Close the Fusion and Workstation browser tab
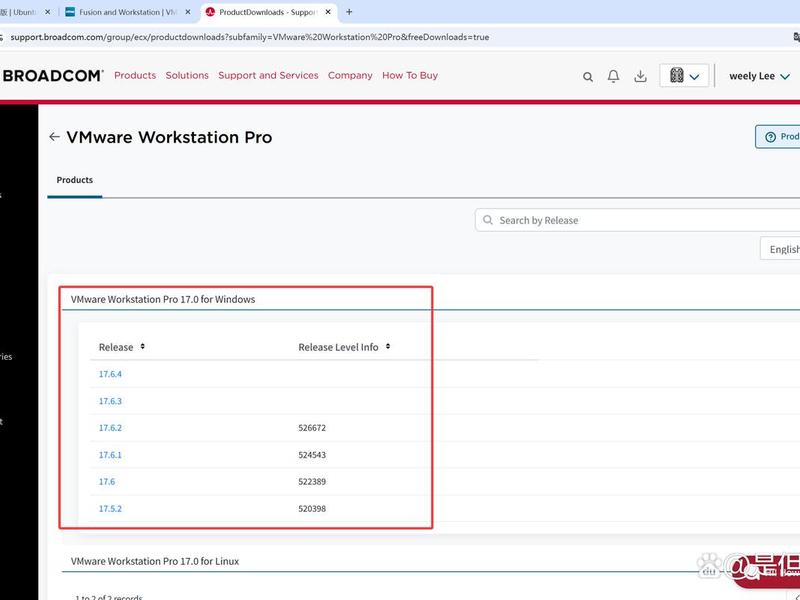Screen dimensions: 800x600 tap(188, 12)
